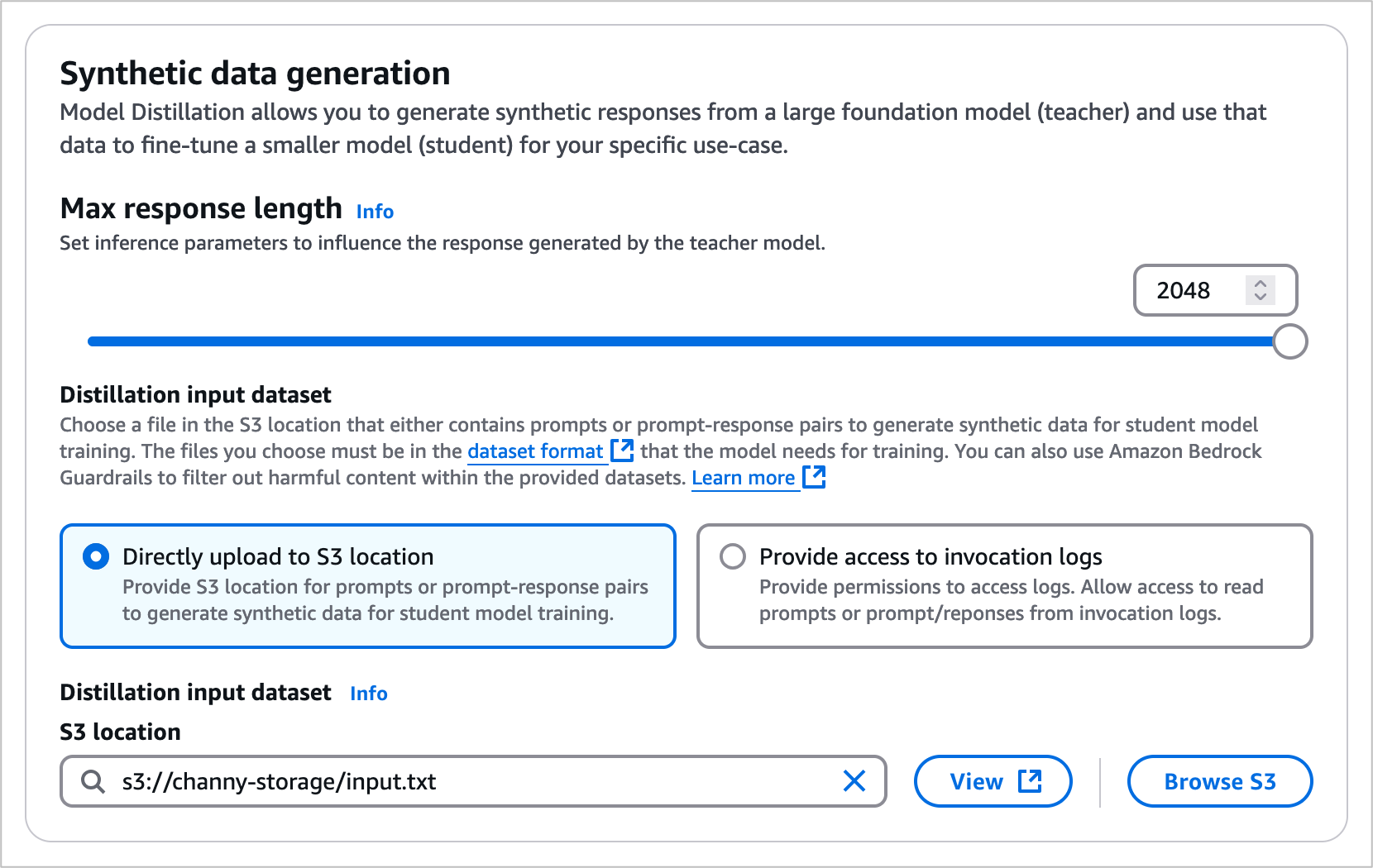Click the Info link beside Max response length
Screen dimensions: 1373x868
pyautogui.click(x=375, y=212)
